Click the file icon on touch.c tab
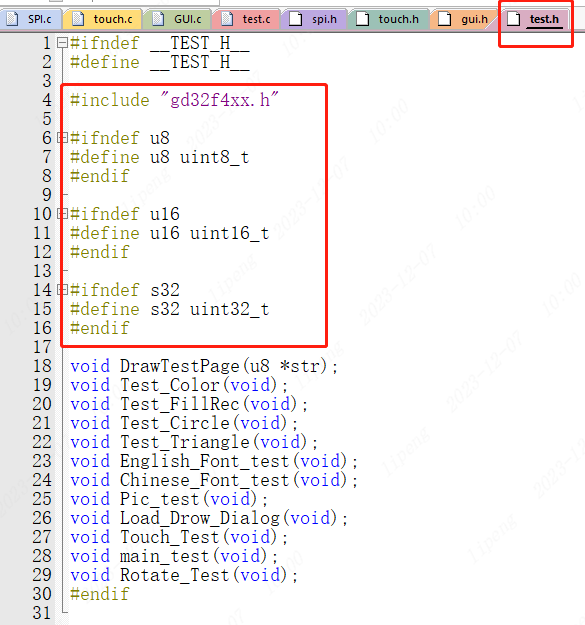 point(78,19)
